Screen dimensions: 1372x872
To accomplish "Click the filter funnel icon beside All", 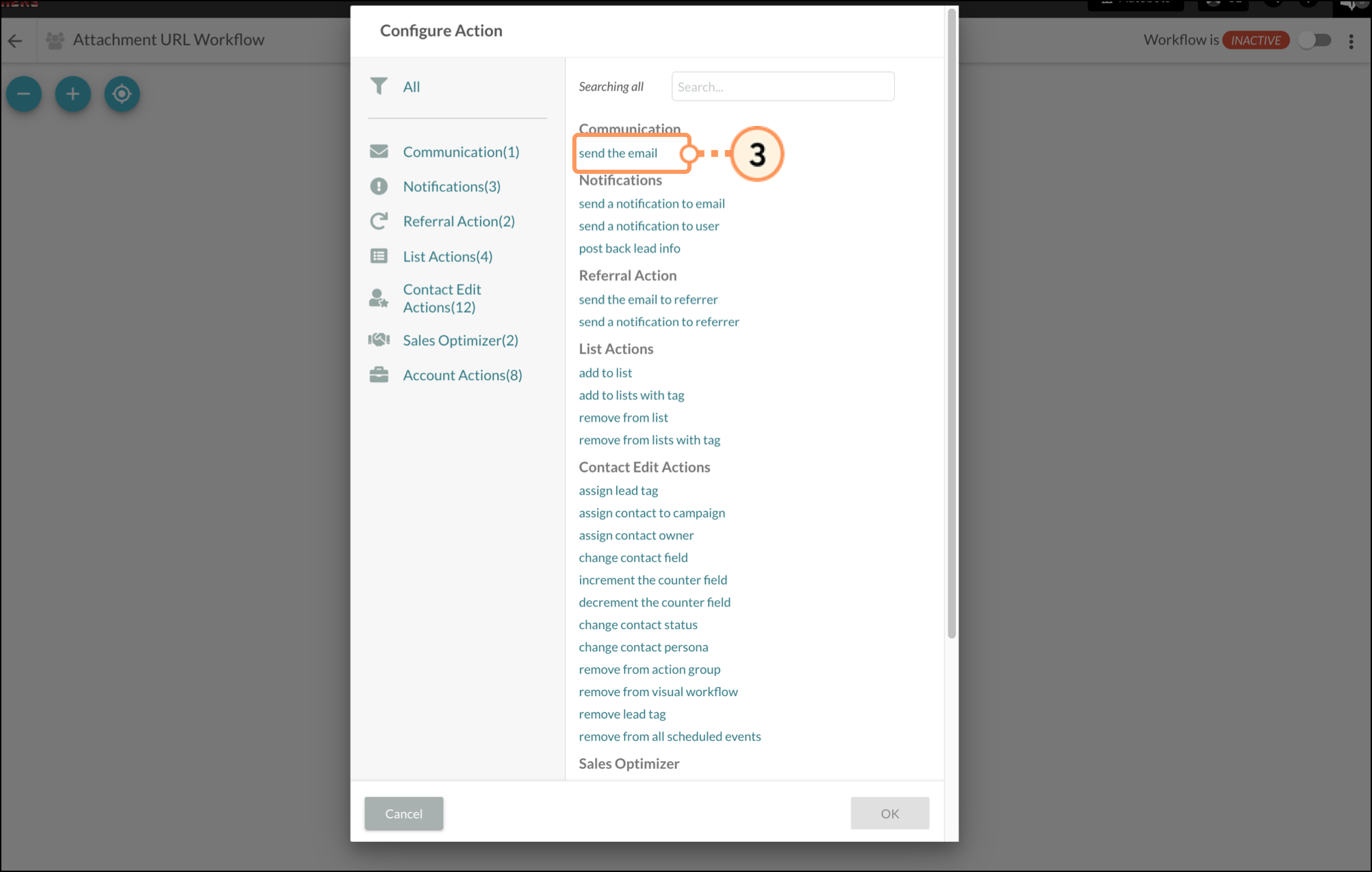I will [x=379, y=86].
